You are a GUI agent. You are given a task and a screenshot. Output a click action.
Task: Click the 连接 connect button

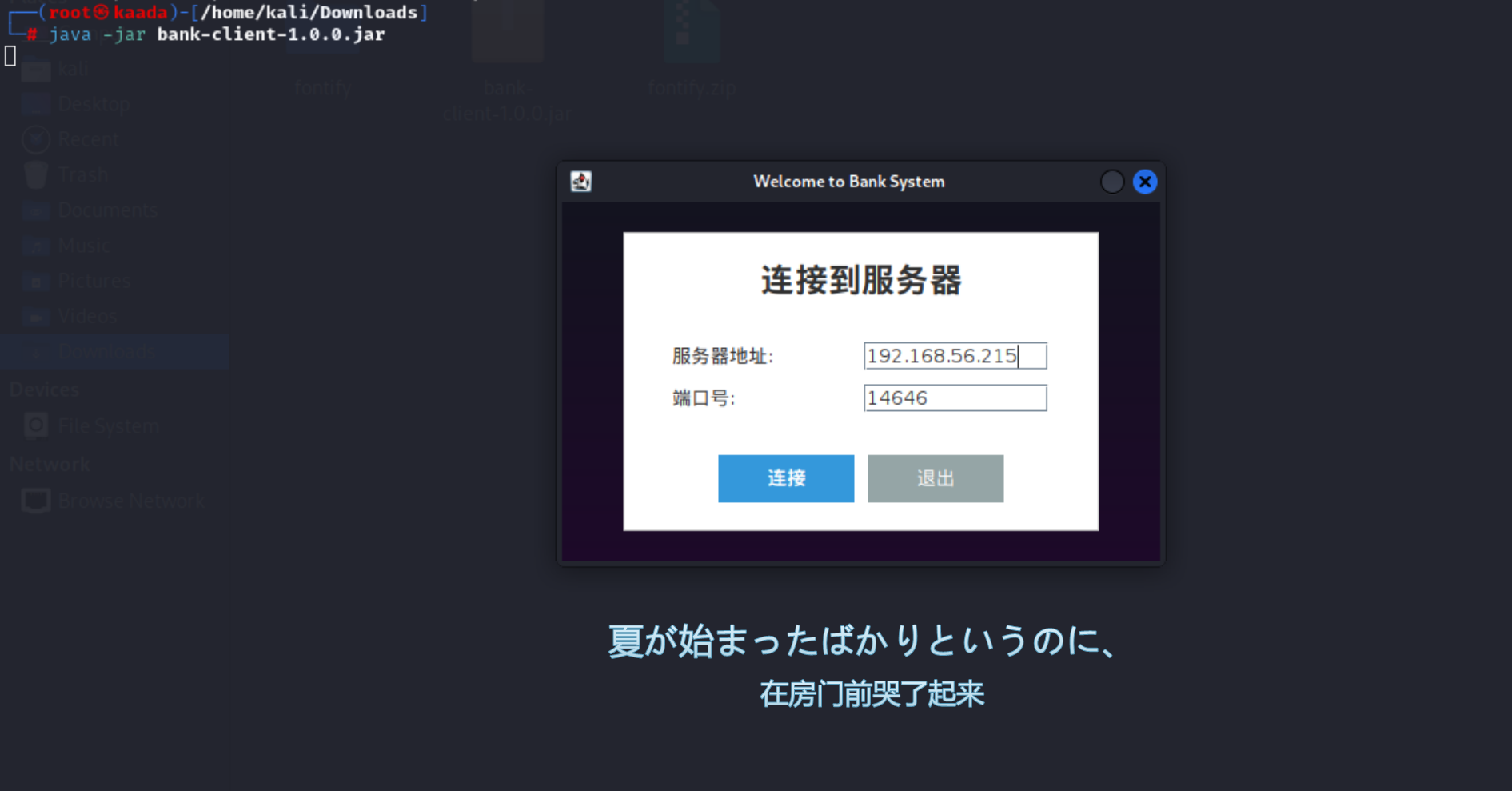(785, 478)
